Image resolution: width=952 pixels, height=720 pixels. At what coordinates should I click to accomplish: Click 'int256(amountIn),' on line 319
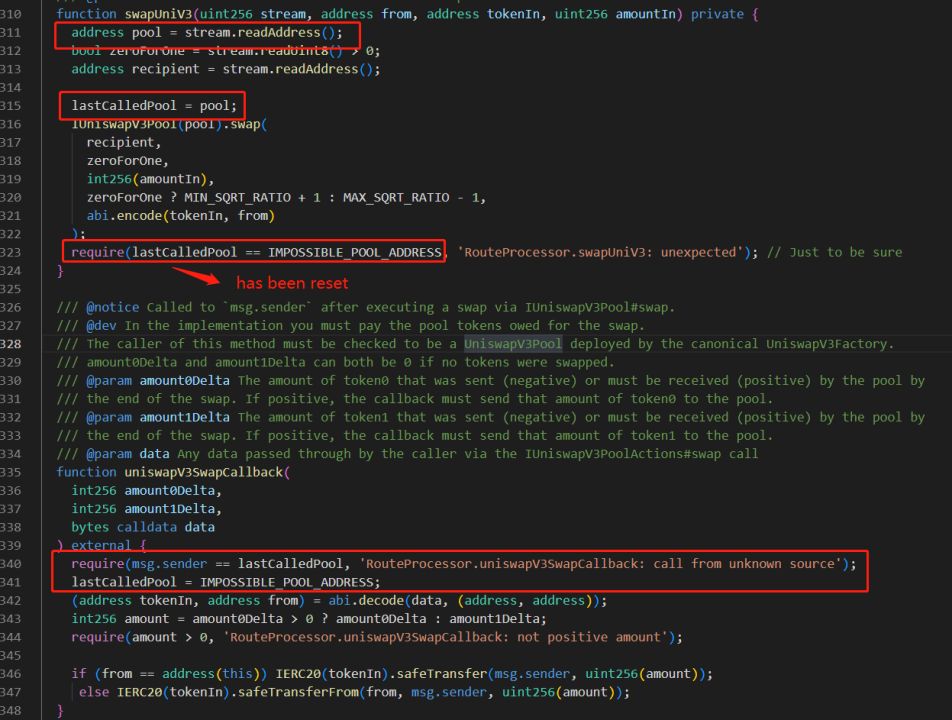[x=151, y=179]
